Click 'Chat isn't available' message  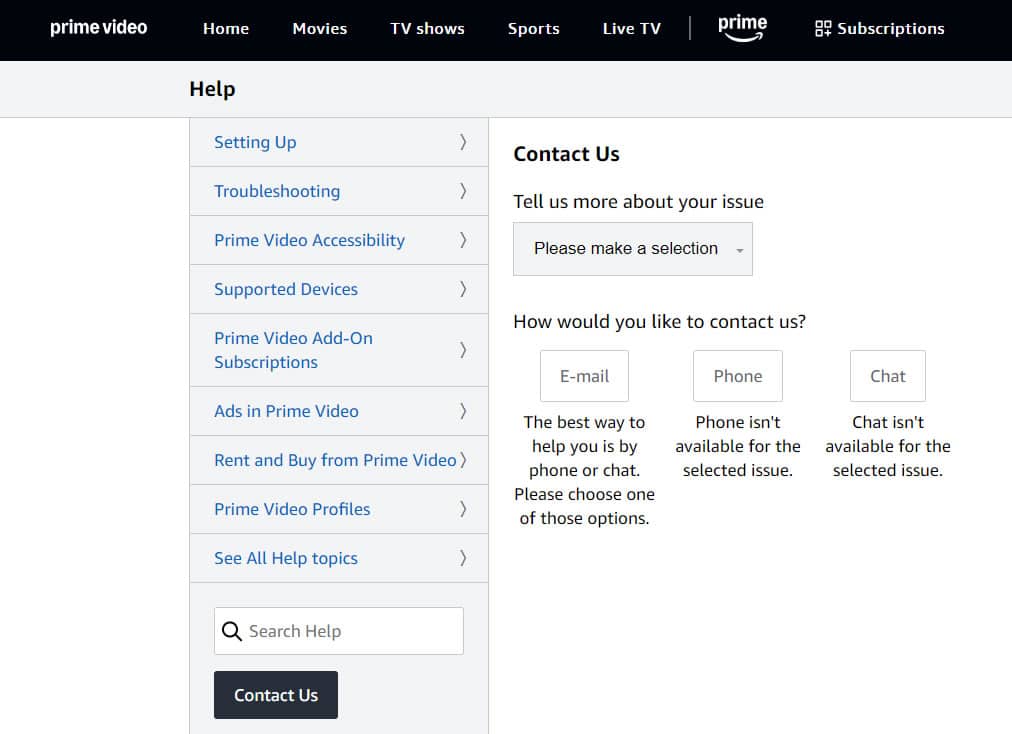click(x=887, y=446)
